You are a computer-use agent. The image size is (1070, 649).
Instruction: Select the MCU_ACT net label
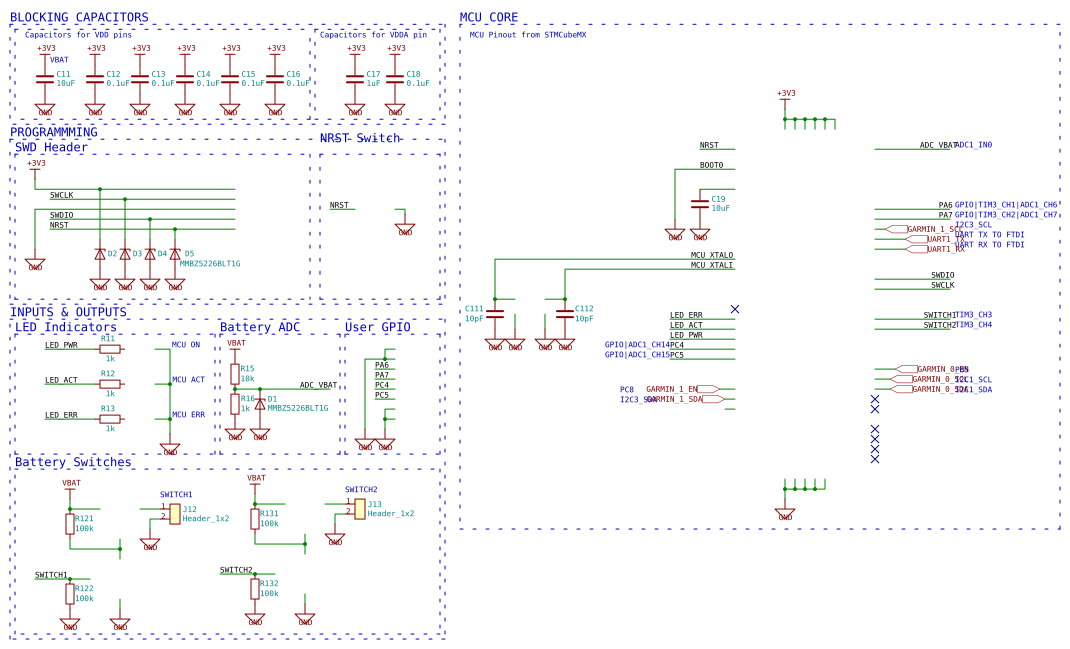coord(188,380)
